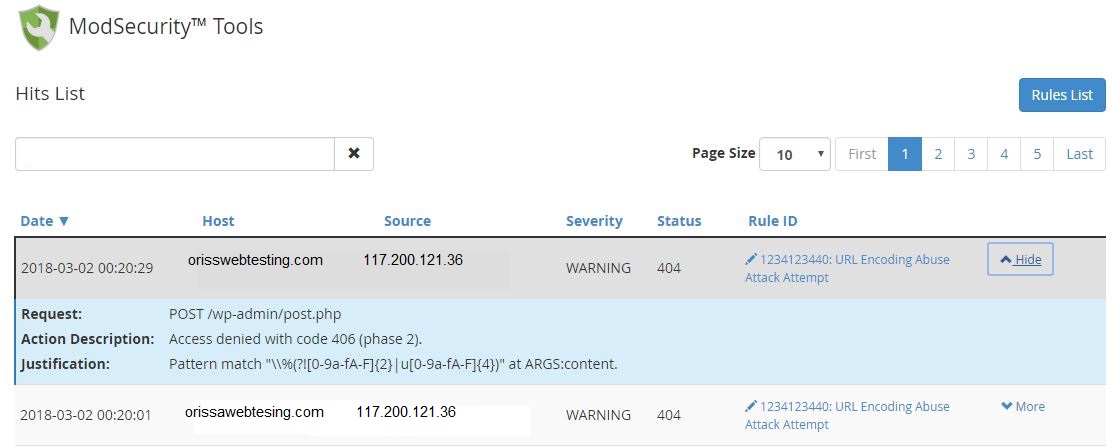Sort hits by Status column

click(x=679, y=221)
